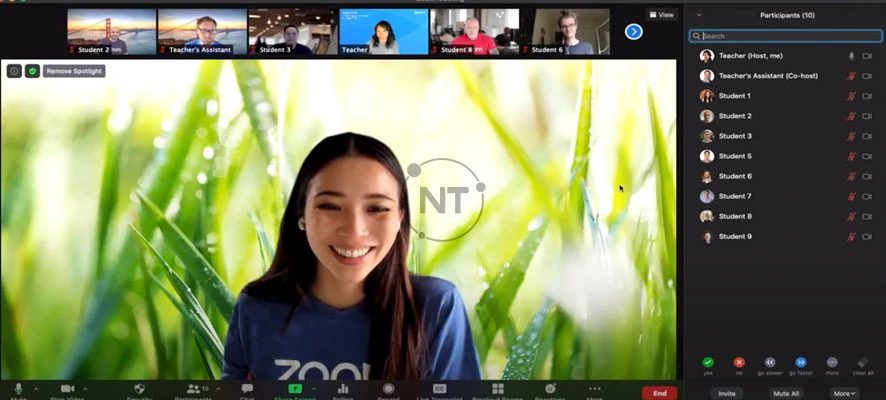Click the green Share Screen icon
The image size is (886, 400).
pyautogui.click(x=295, y=389)
